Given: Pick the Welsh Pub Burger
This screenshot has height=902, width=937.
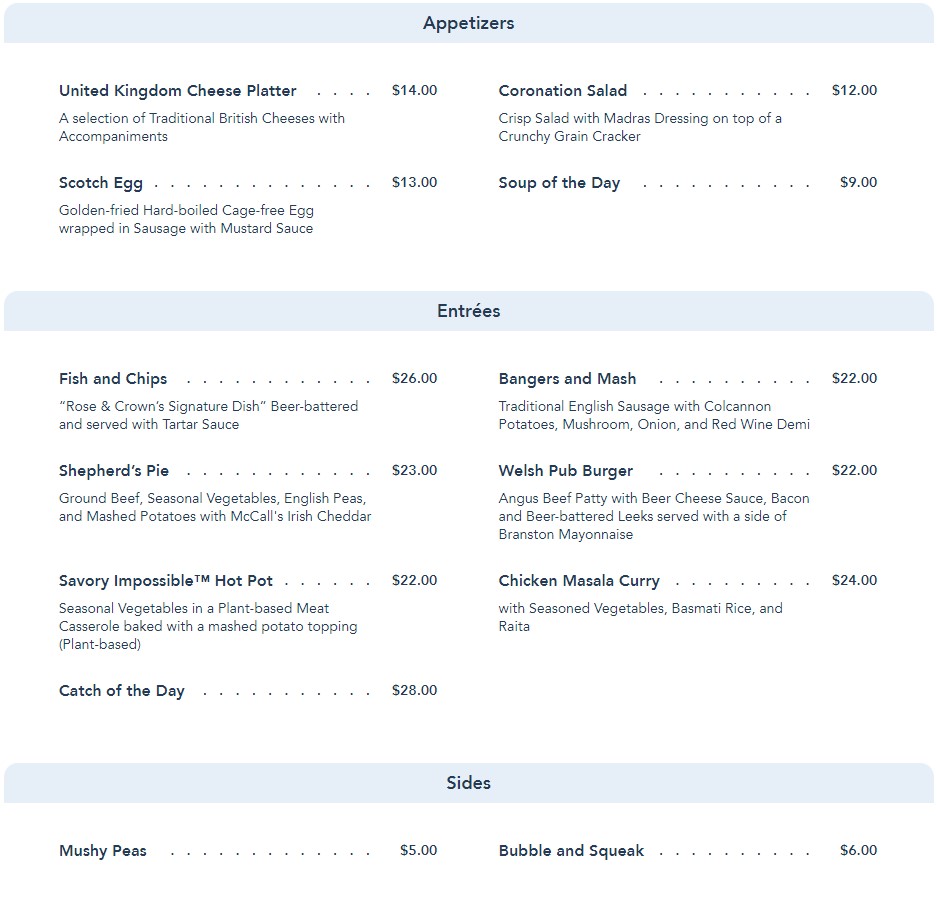Looking at the screenshot, I should 566,471.
